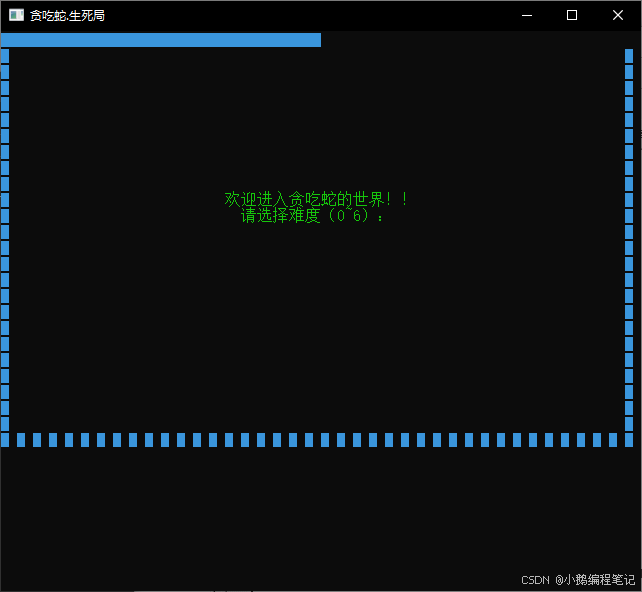Click the window title 贪吃蛇.生死局
Screen dimensions: 642x592
(x=67, y=16)
